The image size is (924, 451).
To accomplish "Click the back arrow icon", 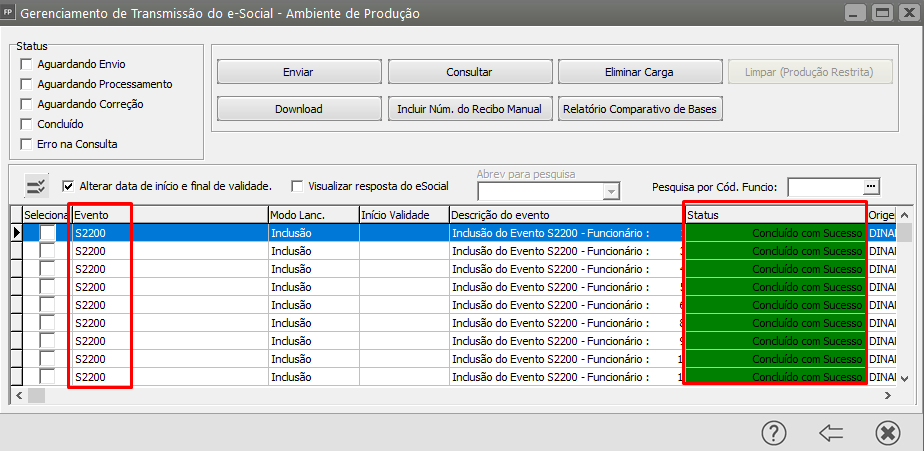I will [x=831, y=432].
